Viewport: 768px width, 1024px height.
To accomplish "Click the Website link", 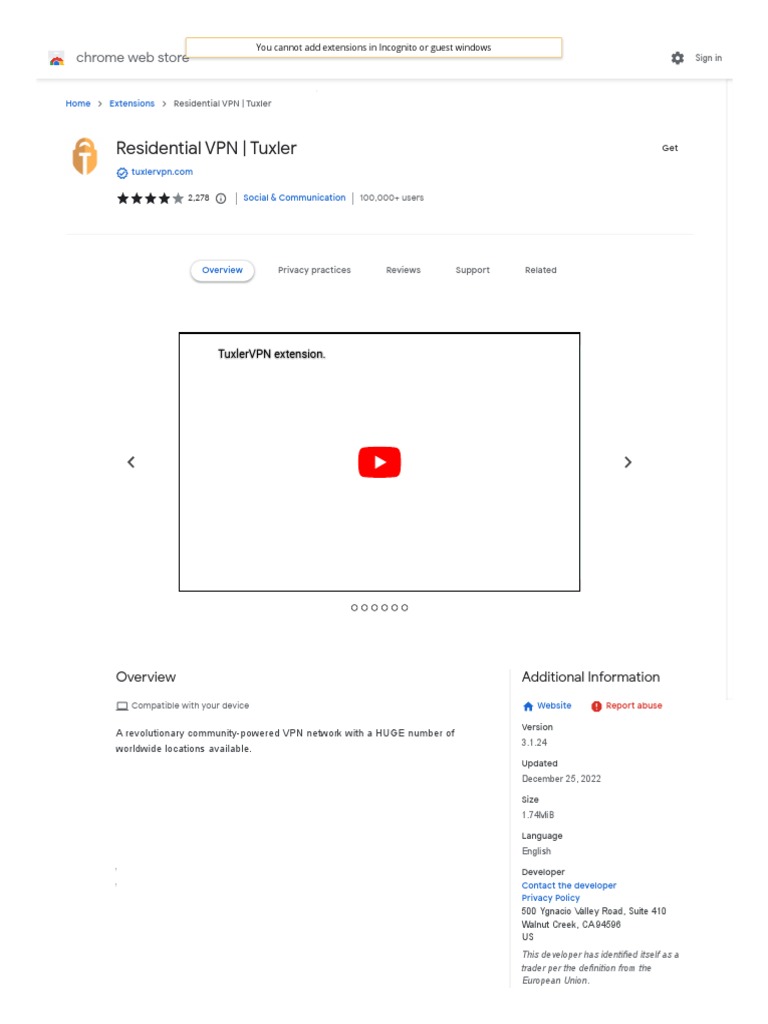I will tap(554, 706).
